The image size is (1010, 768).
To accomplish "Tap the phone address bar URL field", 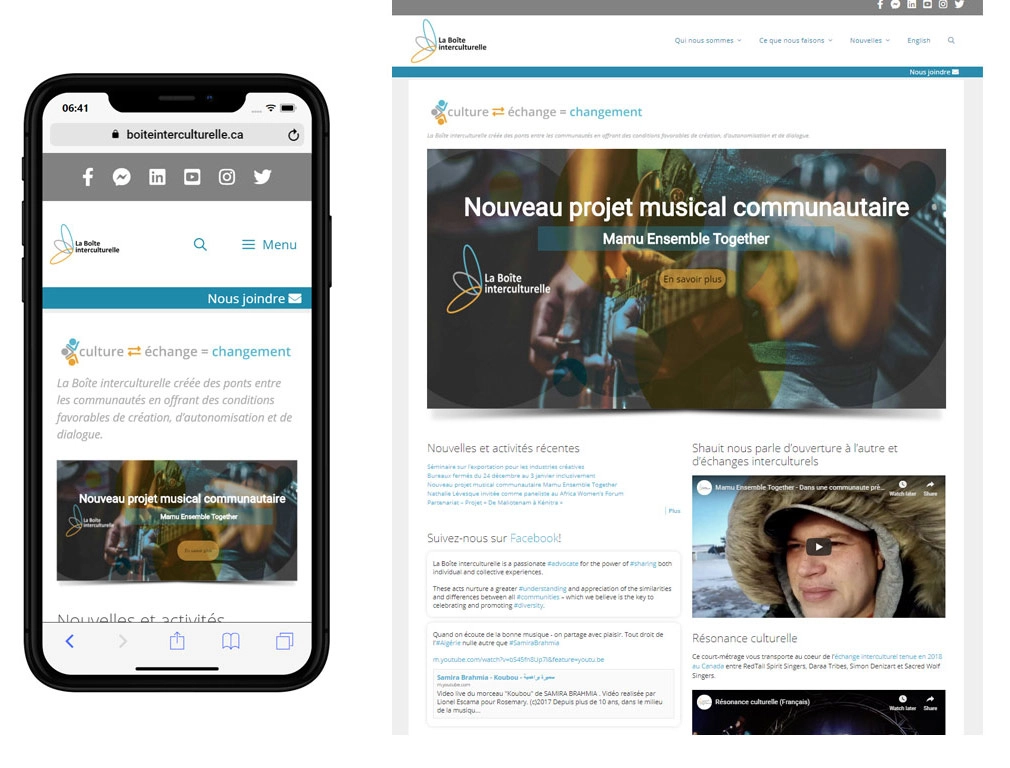I will [x=184, y=135].
